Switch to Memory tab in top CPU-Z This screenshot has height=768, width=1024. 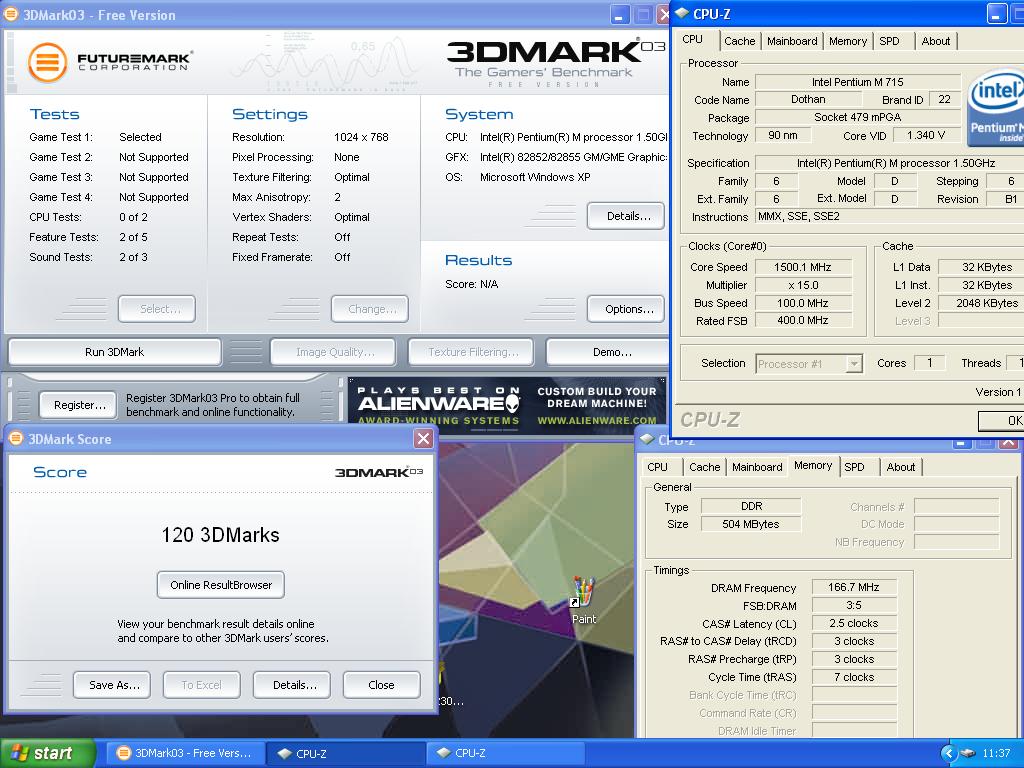848,41
